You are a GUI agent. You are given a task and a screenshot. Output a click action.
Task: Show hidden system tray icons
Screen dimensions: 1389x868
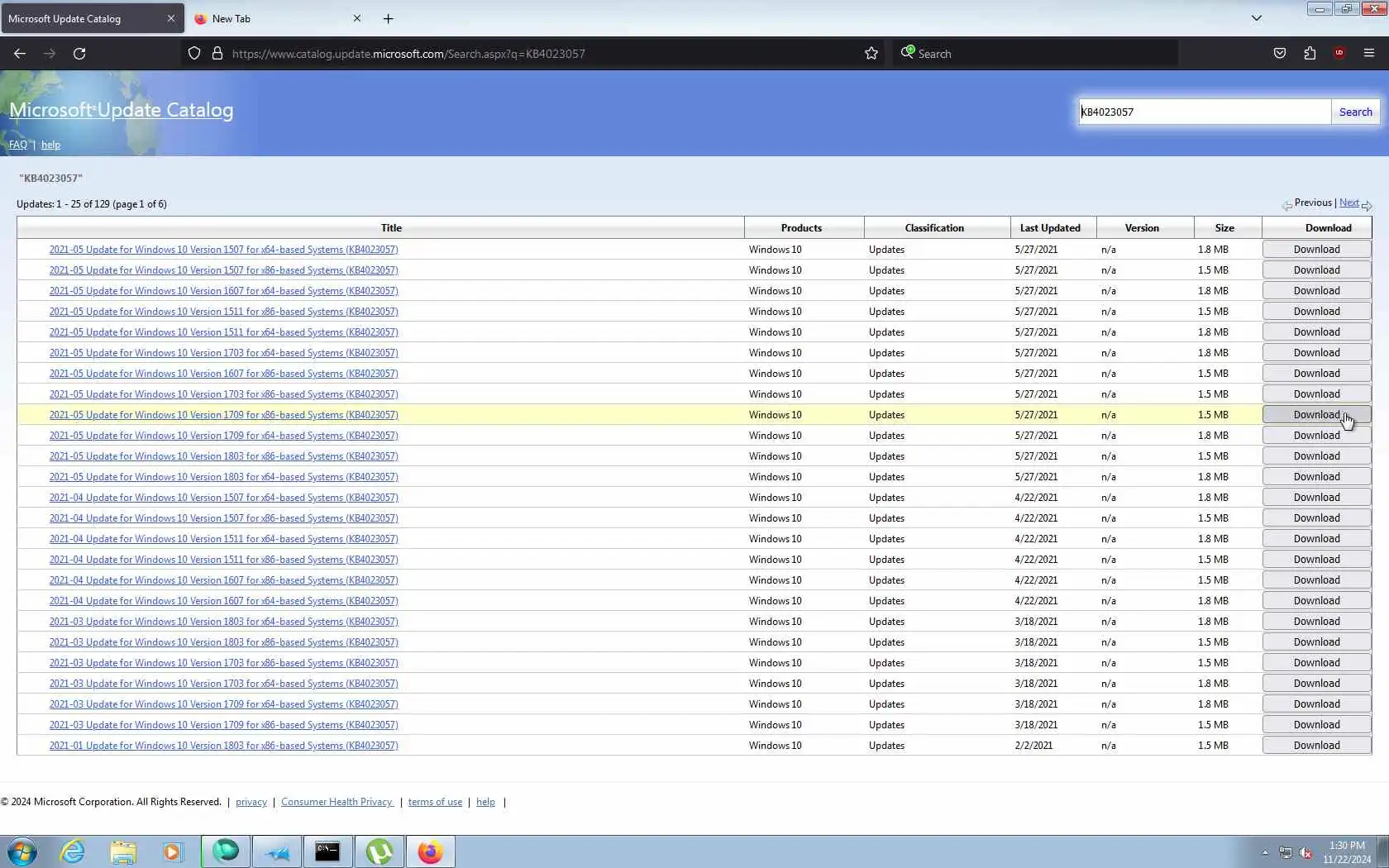tap(1265, 852)
